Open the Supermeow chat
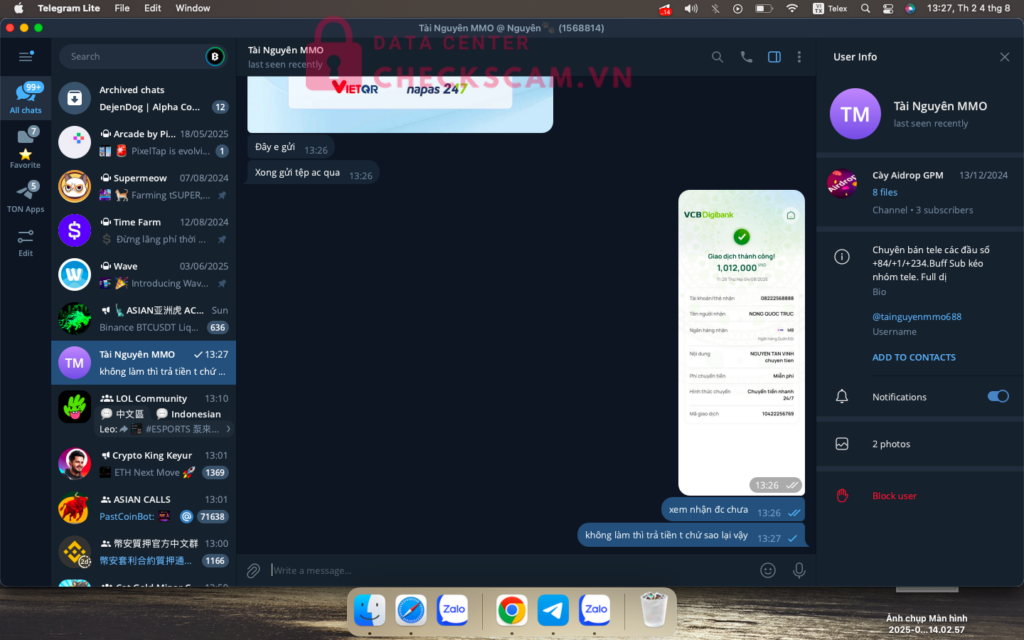The width and height of the screenshot is (1024, 640). [144, 186]
